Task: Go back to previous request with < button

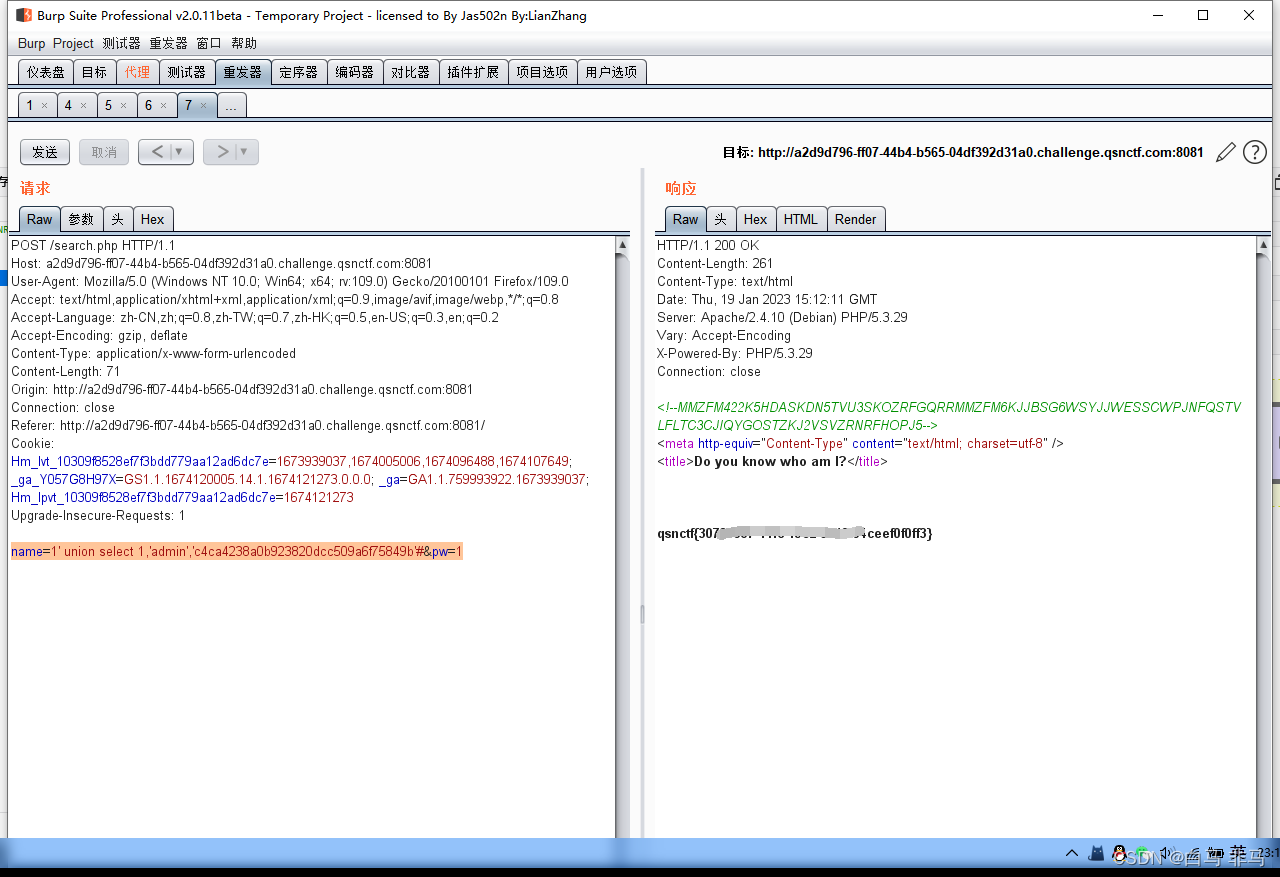Action: [x=157, y=152]
